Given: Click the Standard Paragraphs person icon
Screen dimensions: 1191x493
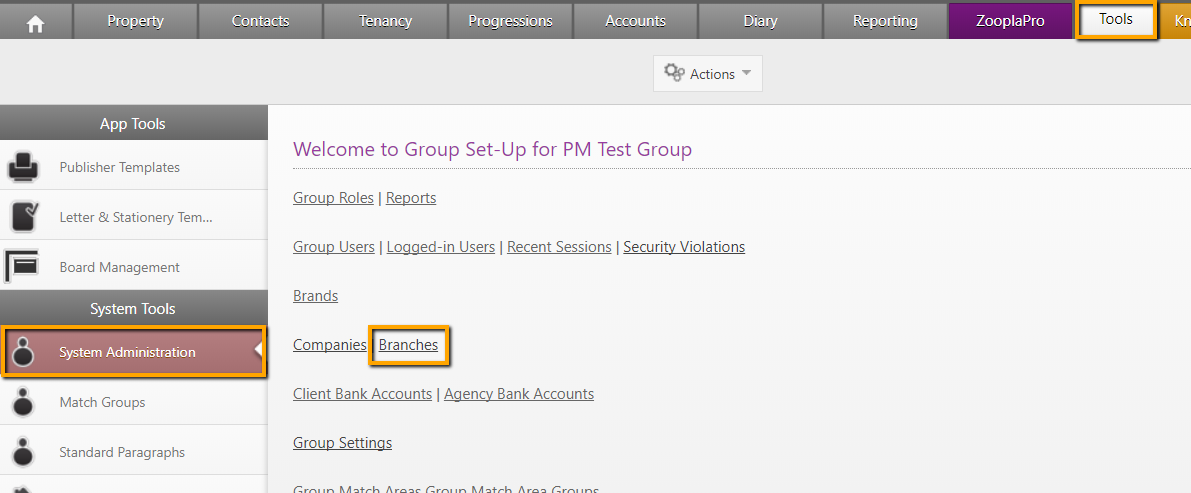Looking at the screenshot, I should [24, 452].
